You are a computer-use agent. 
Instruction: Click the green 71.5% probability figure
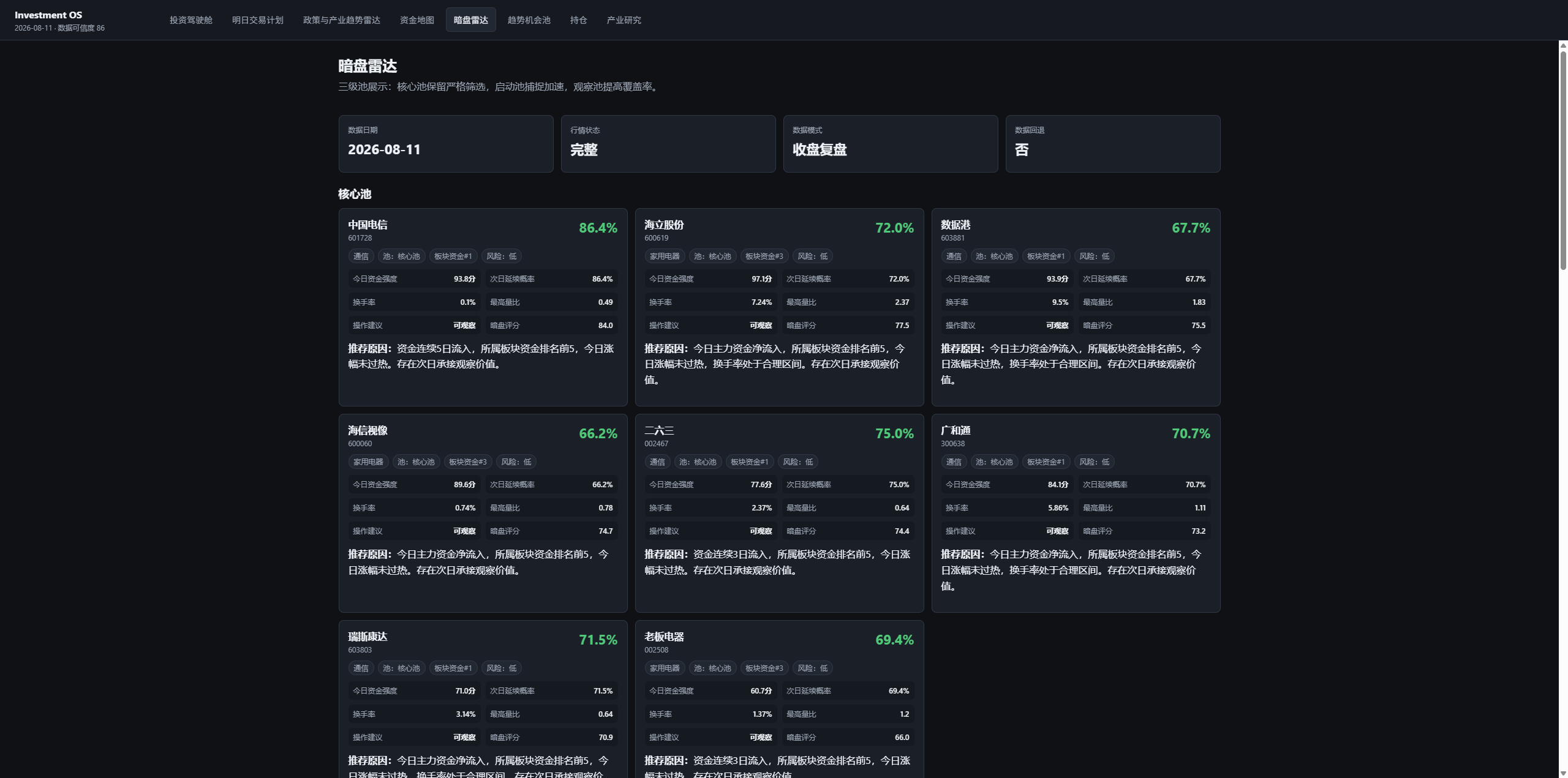point(598,640)
